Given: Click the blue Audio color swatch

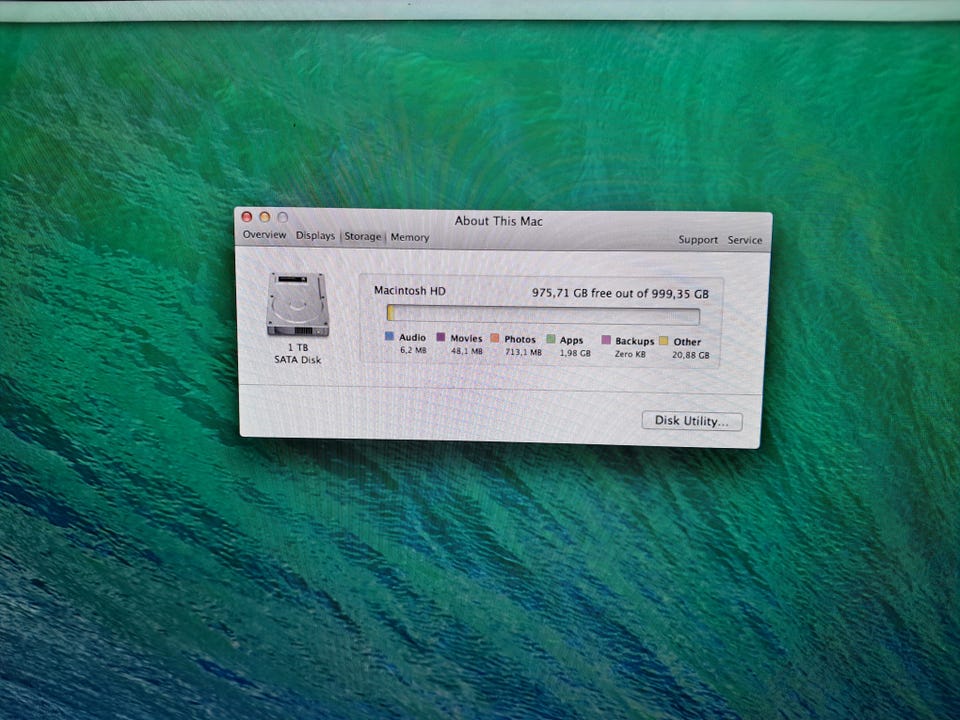Looking at the screenshot, I should [x=389, y=336].
